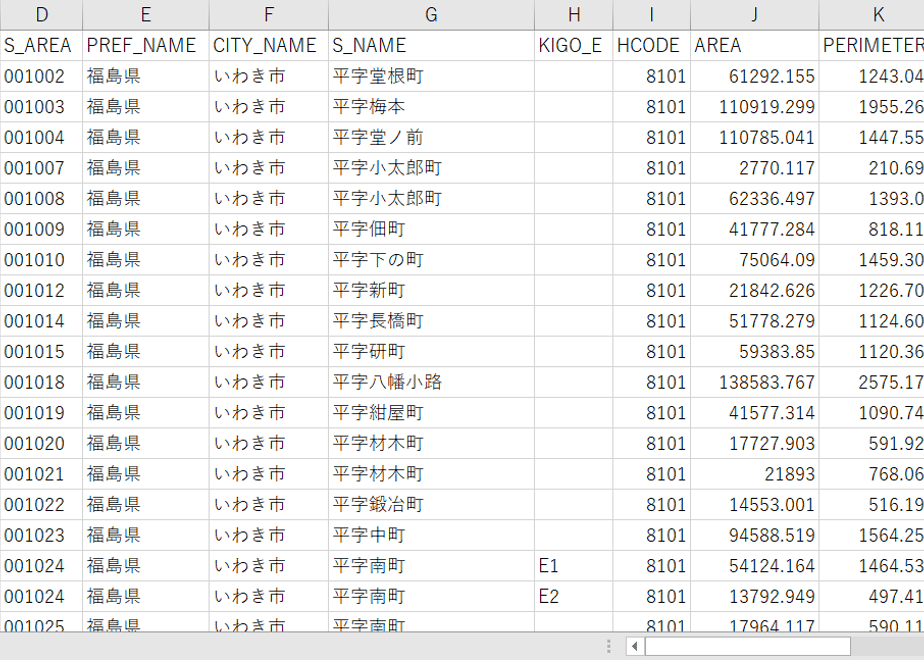Select S_AREA cell 001015
This screenshot has height=660, width=924.
(x=41, y=351)
